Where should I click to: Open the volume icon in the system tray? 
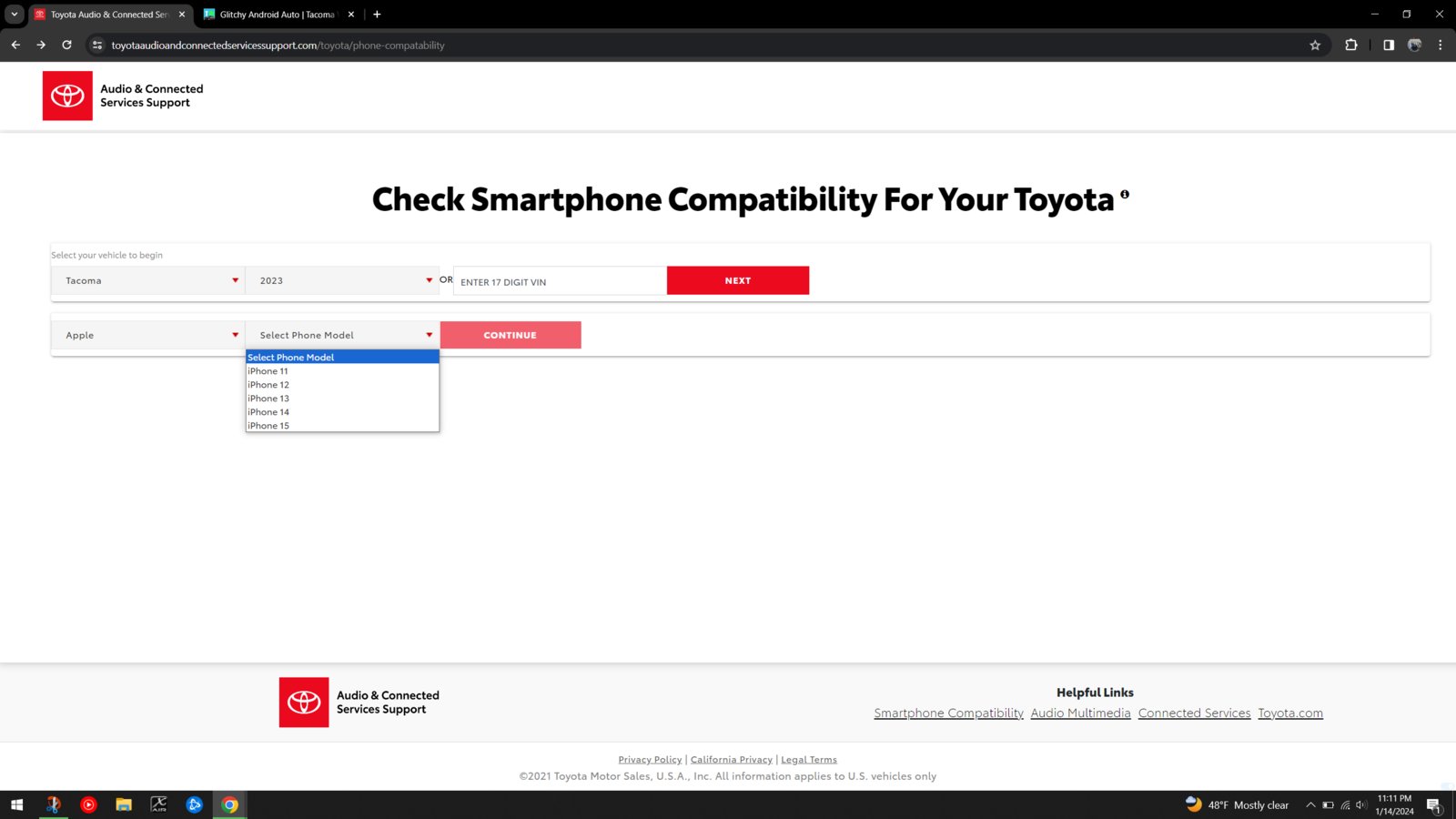pos(1361,805)
